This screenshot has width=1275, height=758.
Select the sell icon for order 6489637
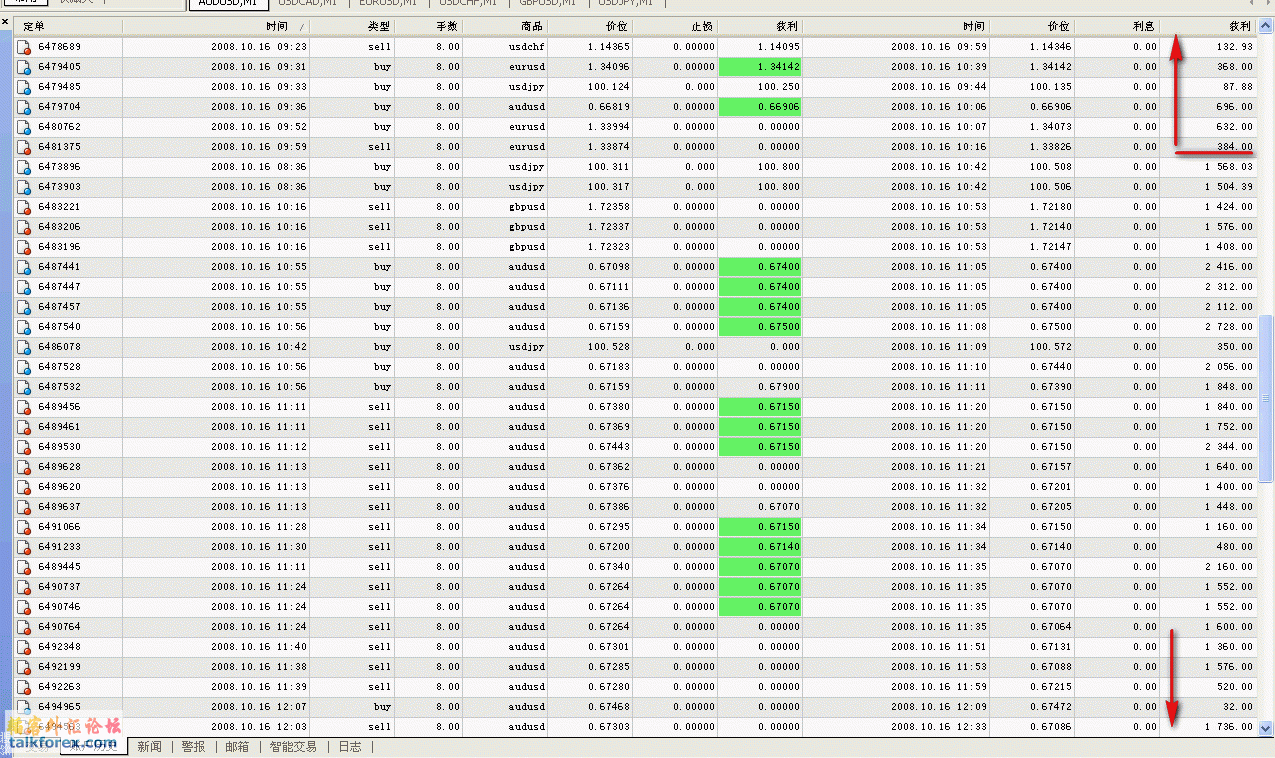click(24, 507)
